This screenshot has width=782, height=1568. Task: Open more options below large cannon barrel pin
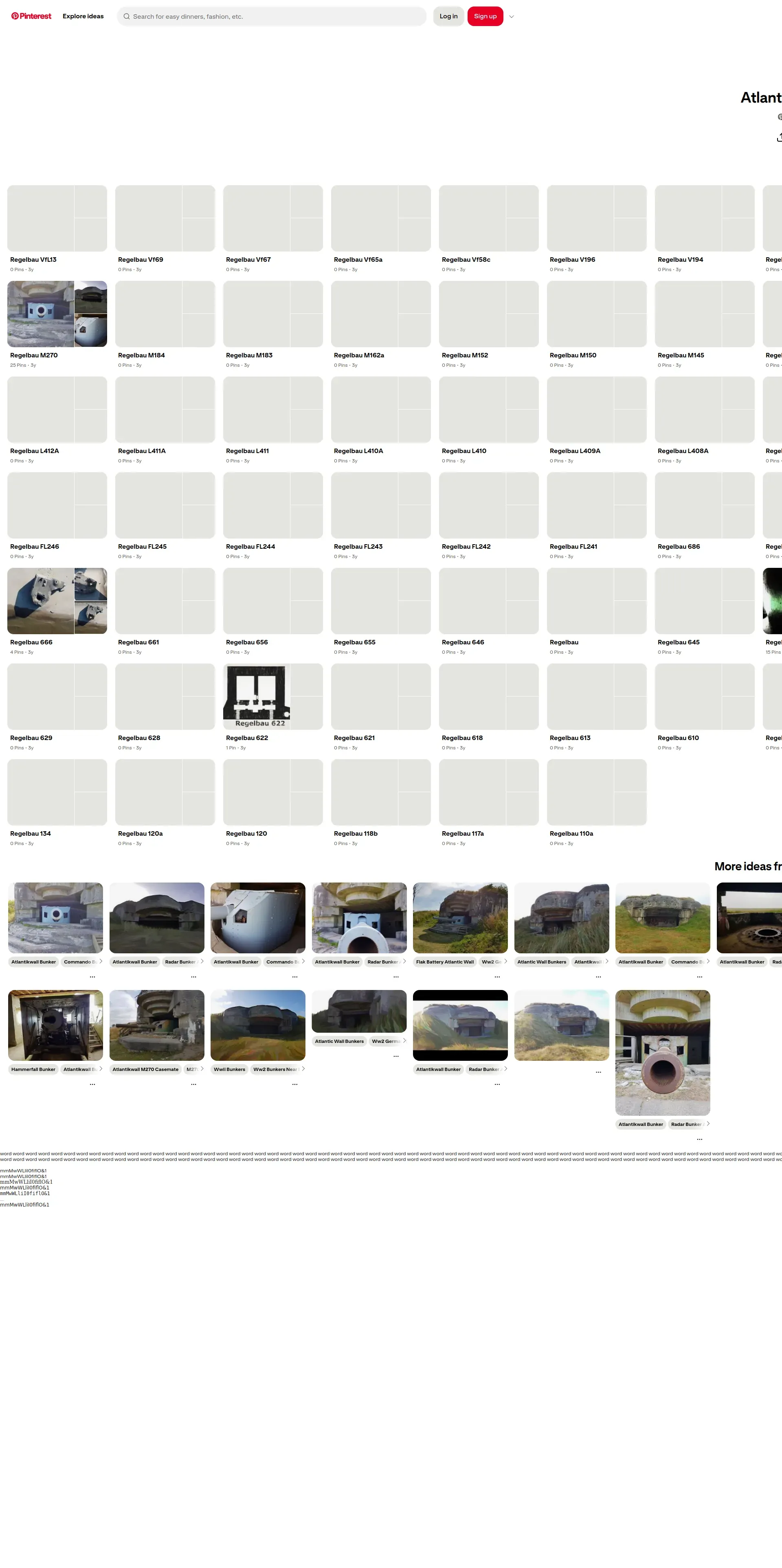pos(699,1139)
